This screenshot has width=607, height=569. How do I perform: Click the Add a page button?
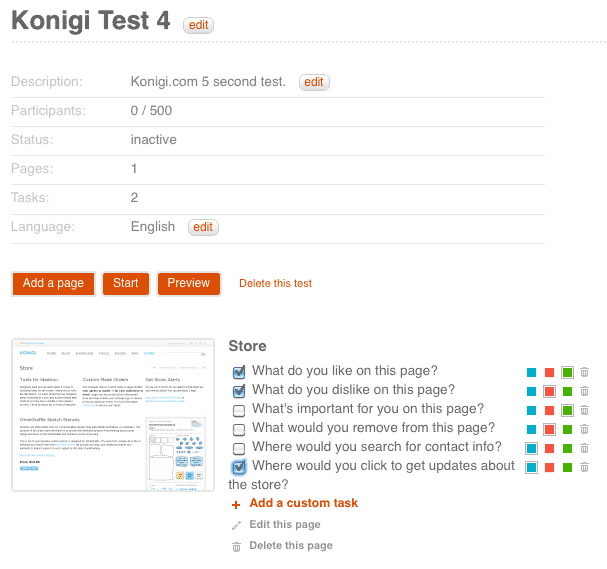tap(53, 284)
